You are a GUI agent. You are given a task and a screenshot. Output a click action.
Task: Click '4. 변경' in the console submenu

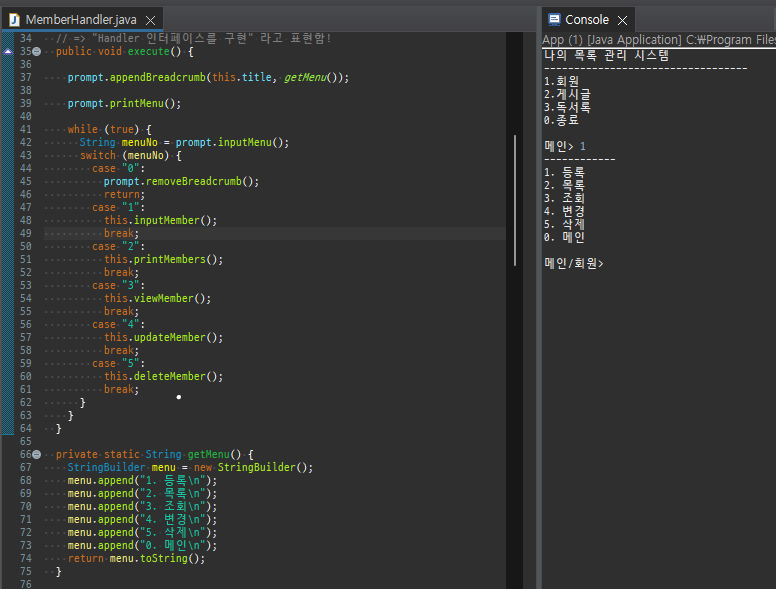coord(564,211)
